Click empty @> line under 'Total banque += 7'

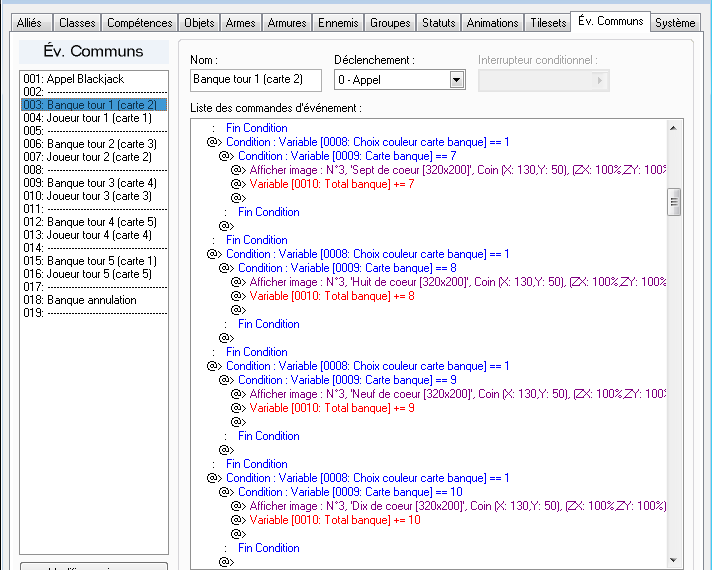point(239,198)
